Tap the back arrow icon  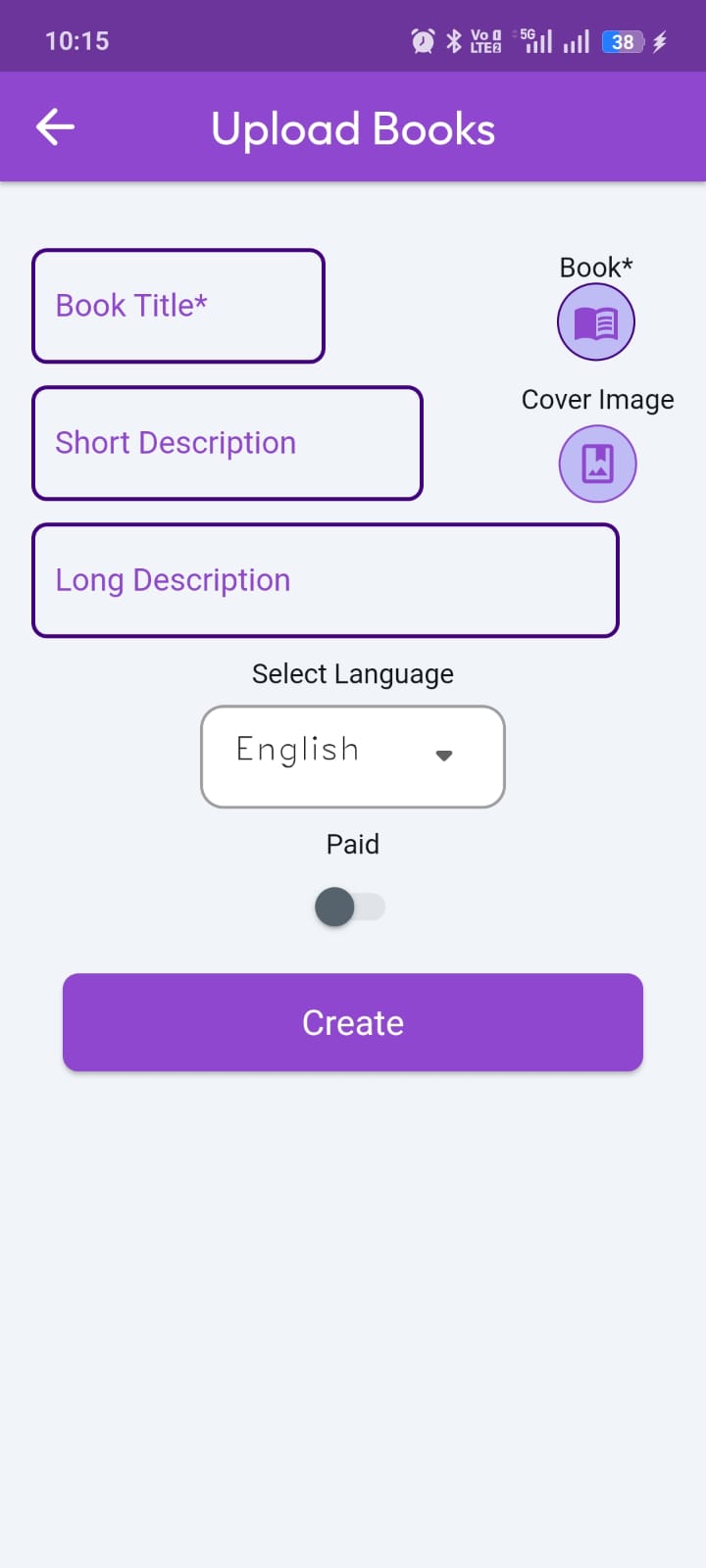coord(55,127)
